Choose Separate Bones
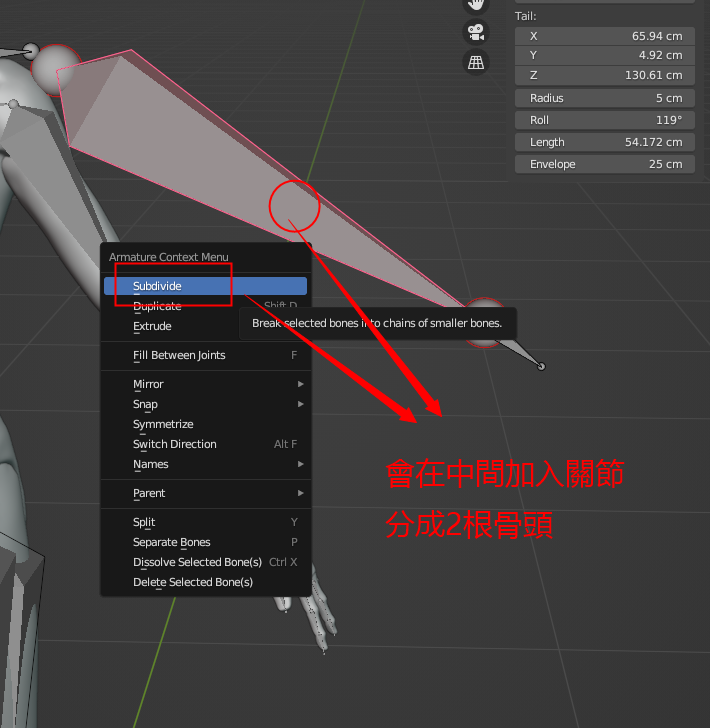Viewport: 710px width, 728px height. (171, 542)
